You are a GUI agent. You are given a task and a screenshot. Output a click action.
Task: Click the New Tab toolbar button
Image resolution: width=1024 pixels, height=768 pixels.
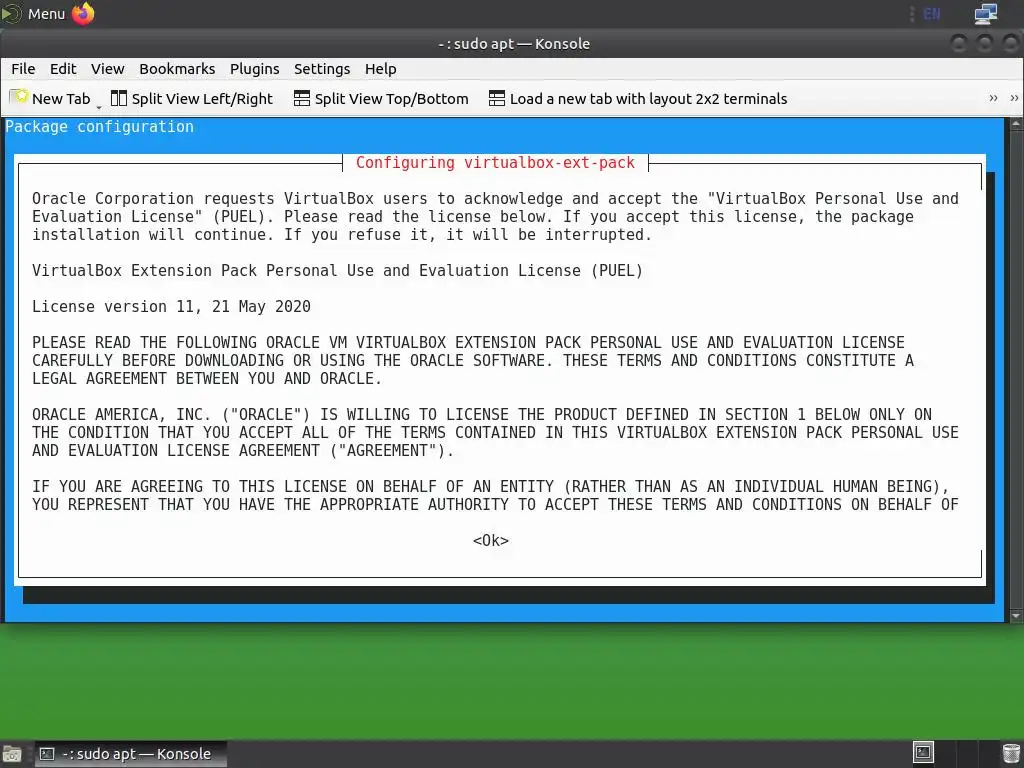50,99
